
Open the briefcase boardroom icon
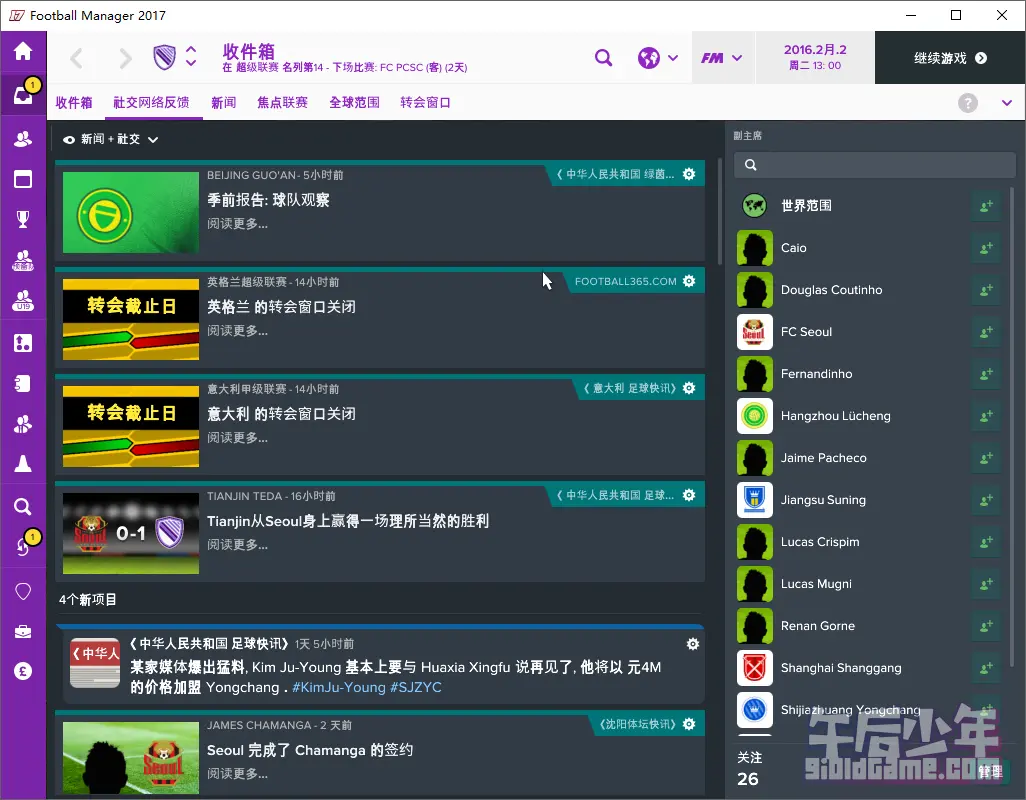click(x=23, y=631)
